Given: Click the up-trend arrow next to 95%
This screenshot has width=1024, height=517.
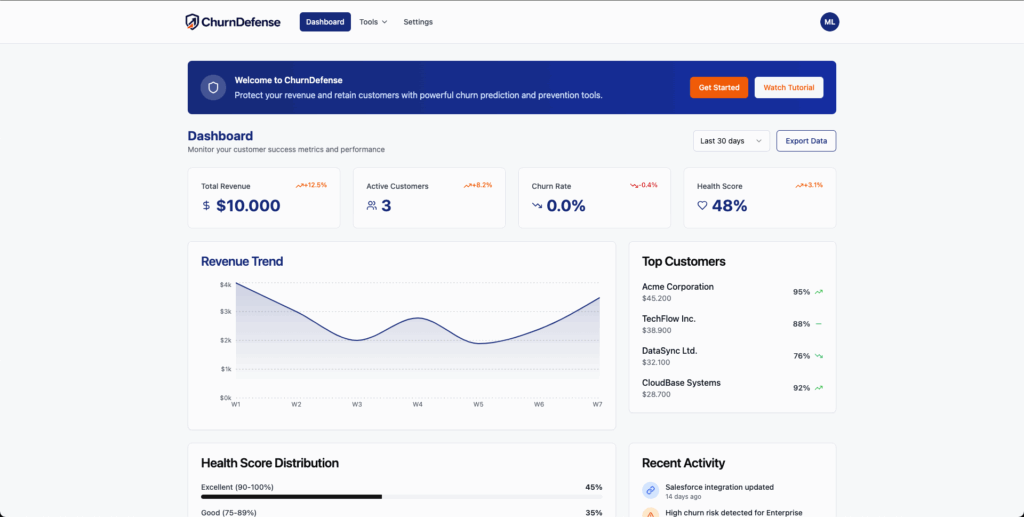Looking at the screenshot, I should (x=819, y=292).
